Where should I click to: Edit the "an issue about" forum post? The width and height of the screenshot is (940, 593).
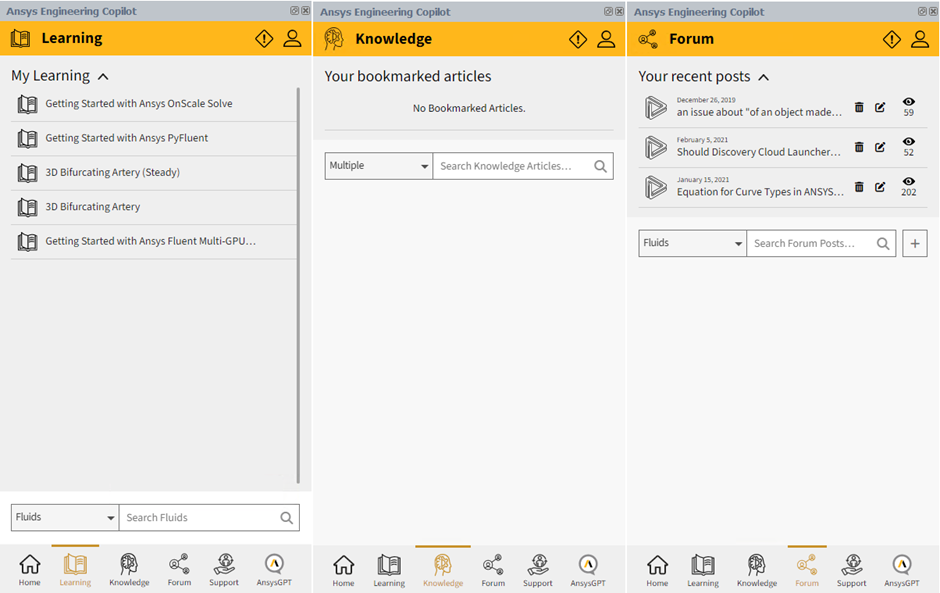click(x=880, y=107)
